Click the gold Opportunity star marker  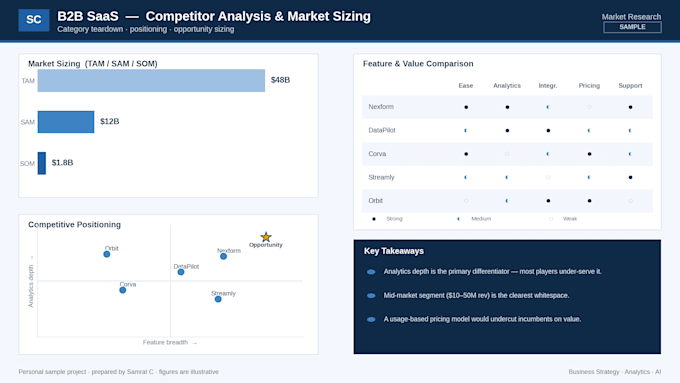coord(266,237)
